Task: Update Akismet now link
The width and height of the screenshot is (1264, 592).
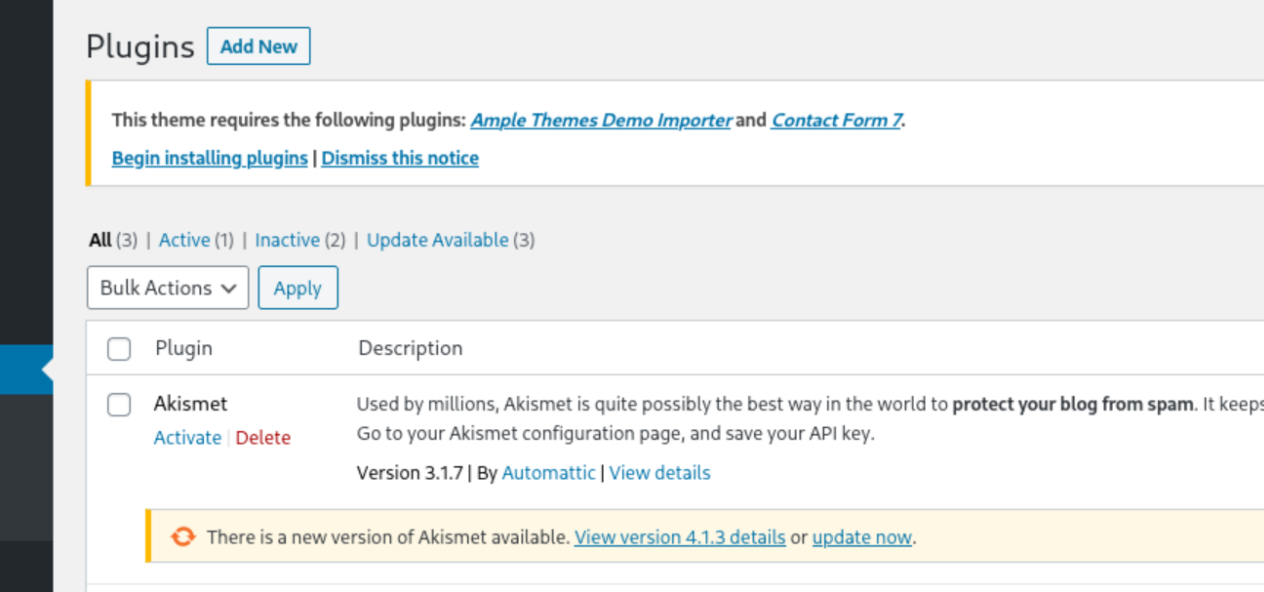Action: [x=862, y=537]
